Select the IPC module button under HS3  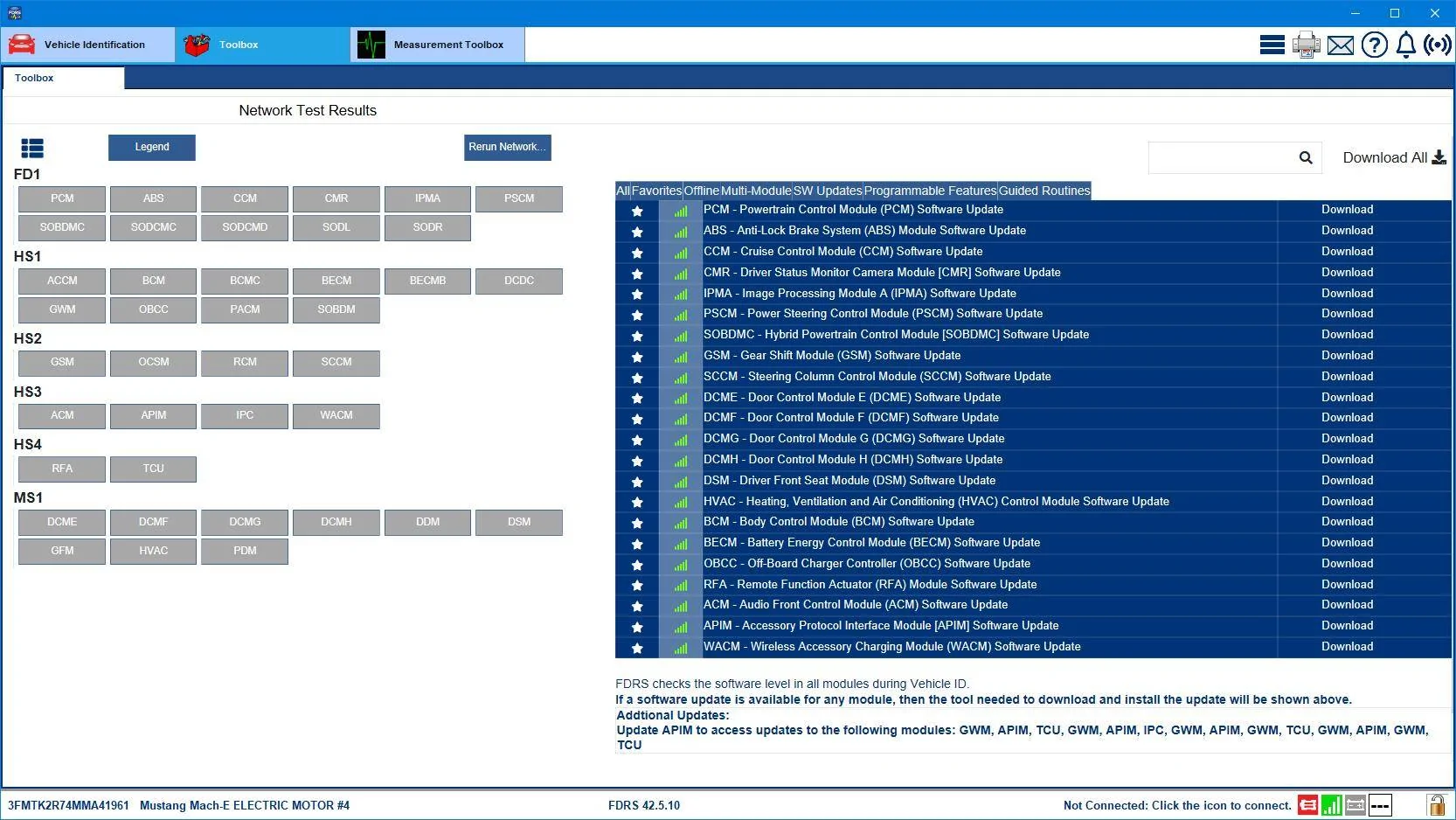click(245, 416)
